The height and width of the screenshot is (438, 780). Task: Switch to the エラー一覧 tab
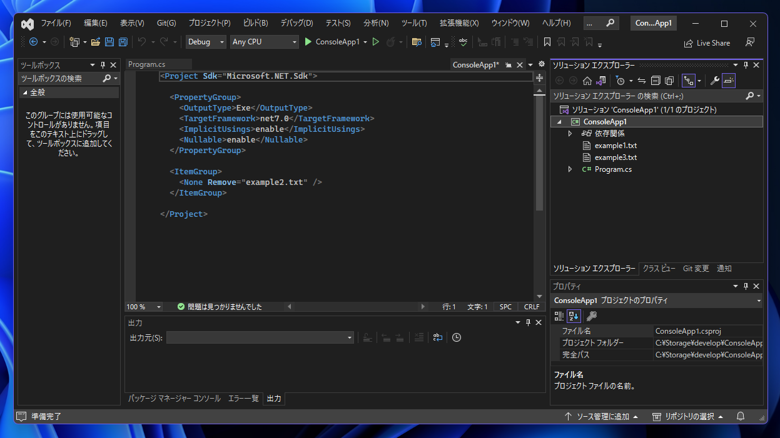[x=243, y=398]
